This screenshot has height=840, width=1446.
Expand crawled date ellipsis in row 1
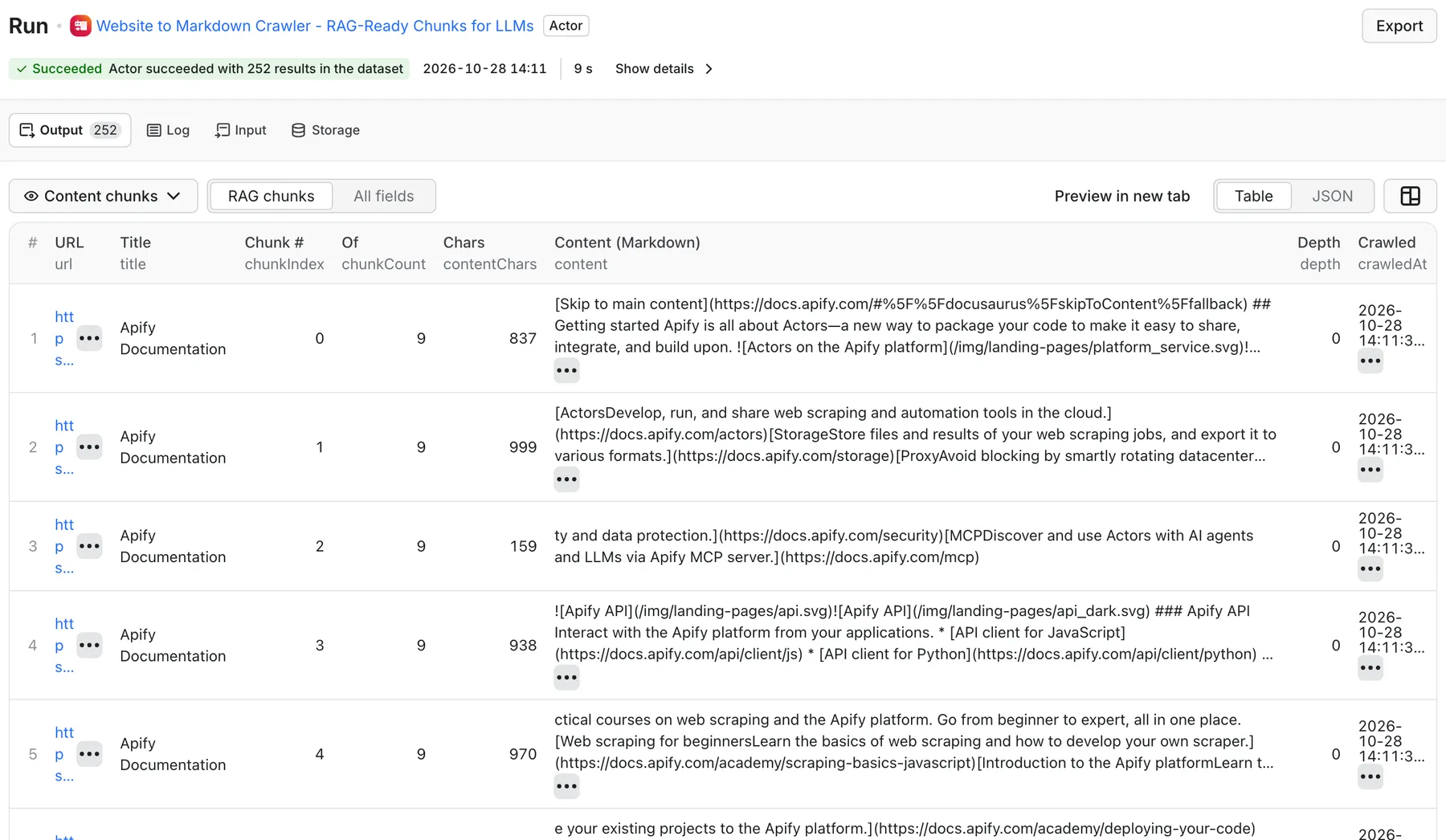[x=1370, y=361]
